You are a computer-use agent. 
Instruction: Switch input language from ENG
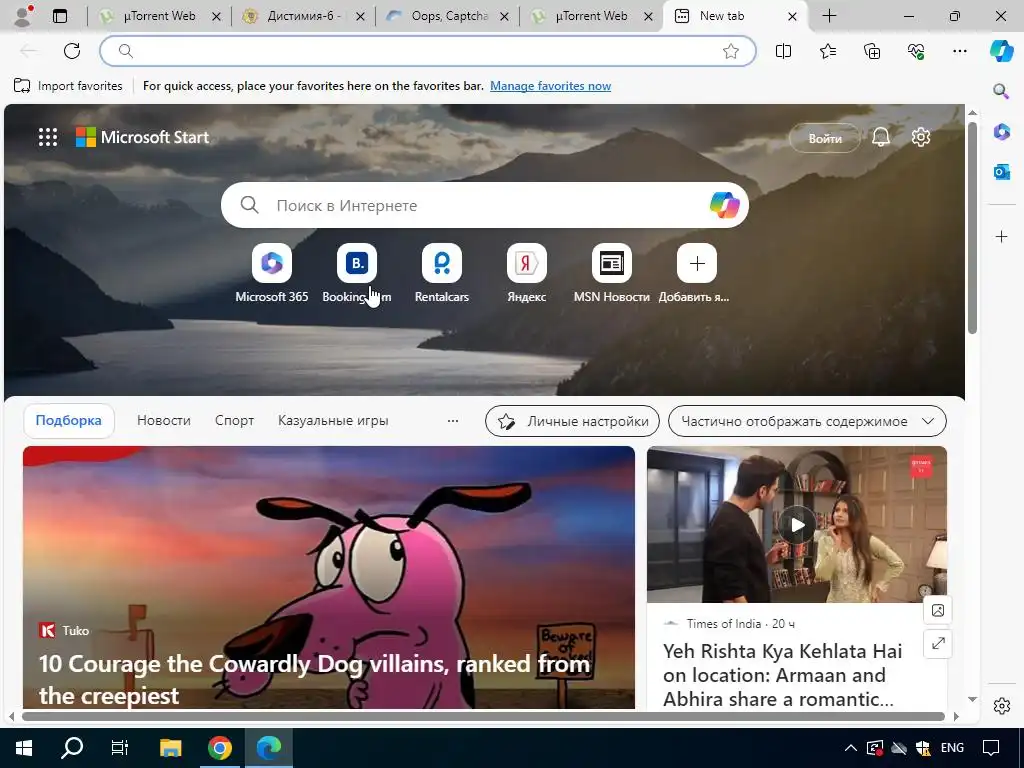pyautogui.click(x=952, y=748)
